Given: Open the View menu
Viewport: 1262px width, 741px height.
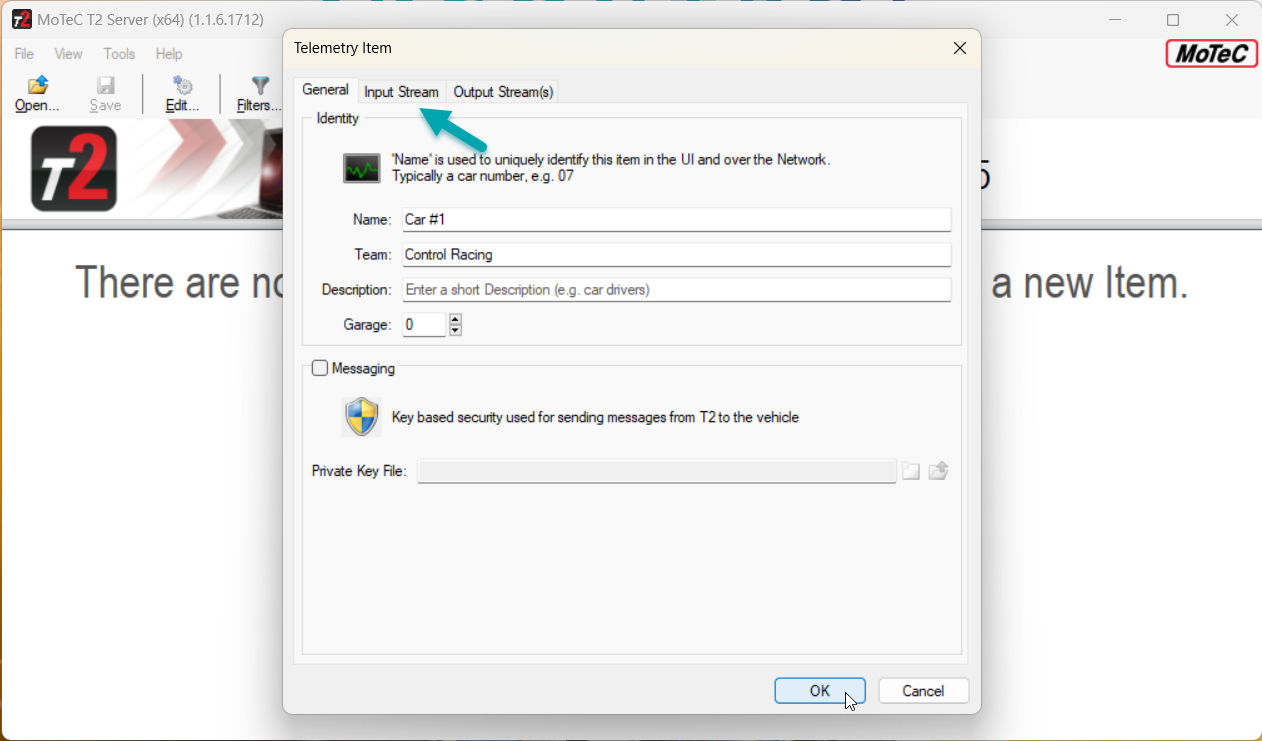Looking at the screenshot, I should click(68, 54).
